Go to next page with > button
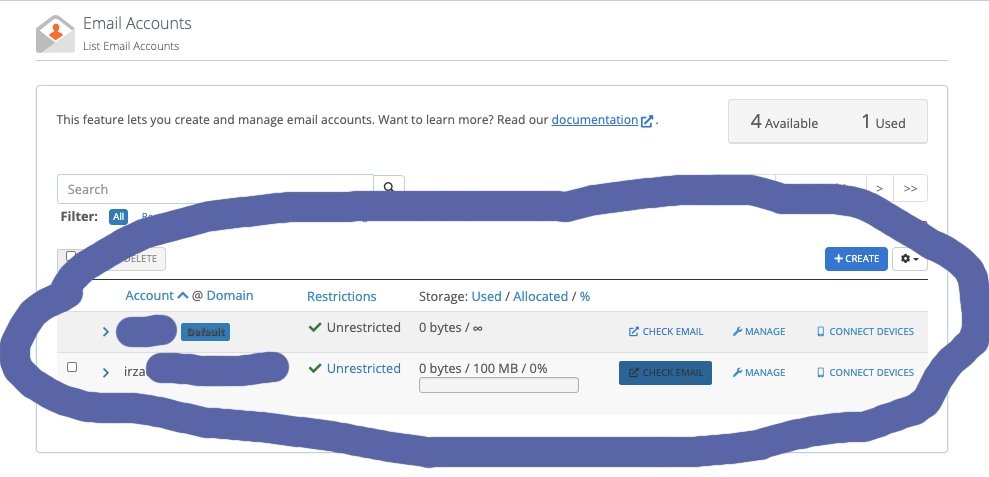Screen dimensions: 989x477 pos(879,188)
